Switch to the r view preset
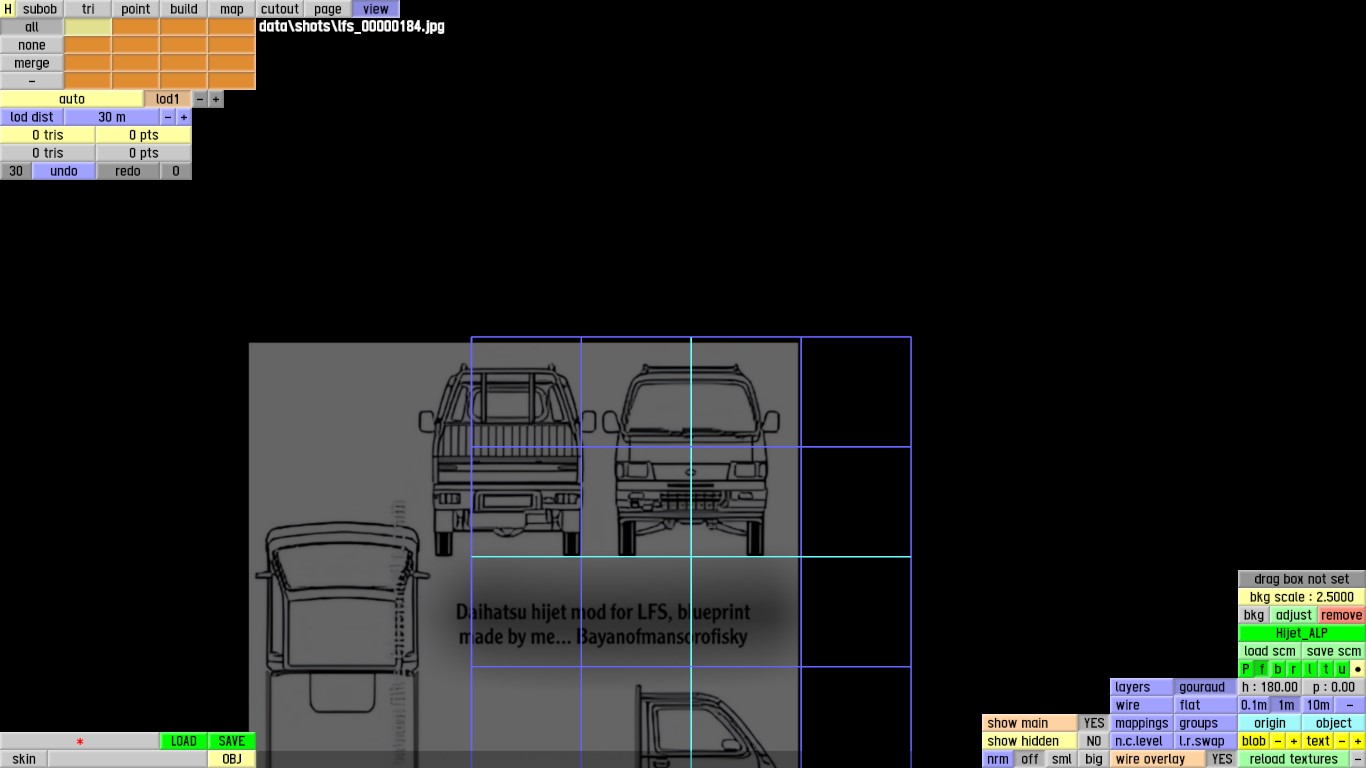This screenshot has height=768, width=1366. [x=1294, y=669]
